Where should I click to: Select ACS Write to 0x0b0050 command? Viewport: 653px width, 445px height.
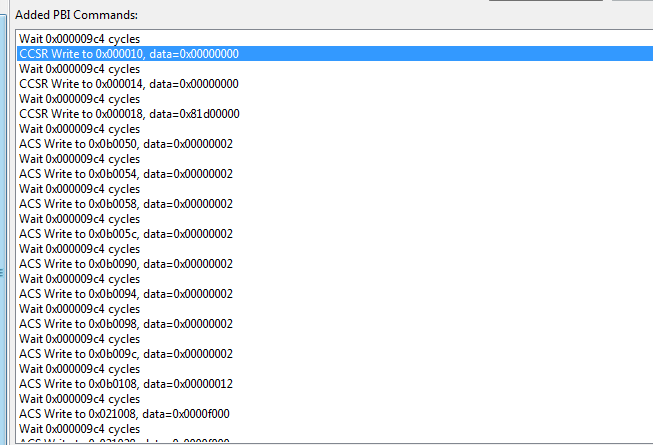(335, 144)
